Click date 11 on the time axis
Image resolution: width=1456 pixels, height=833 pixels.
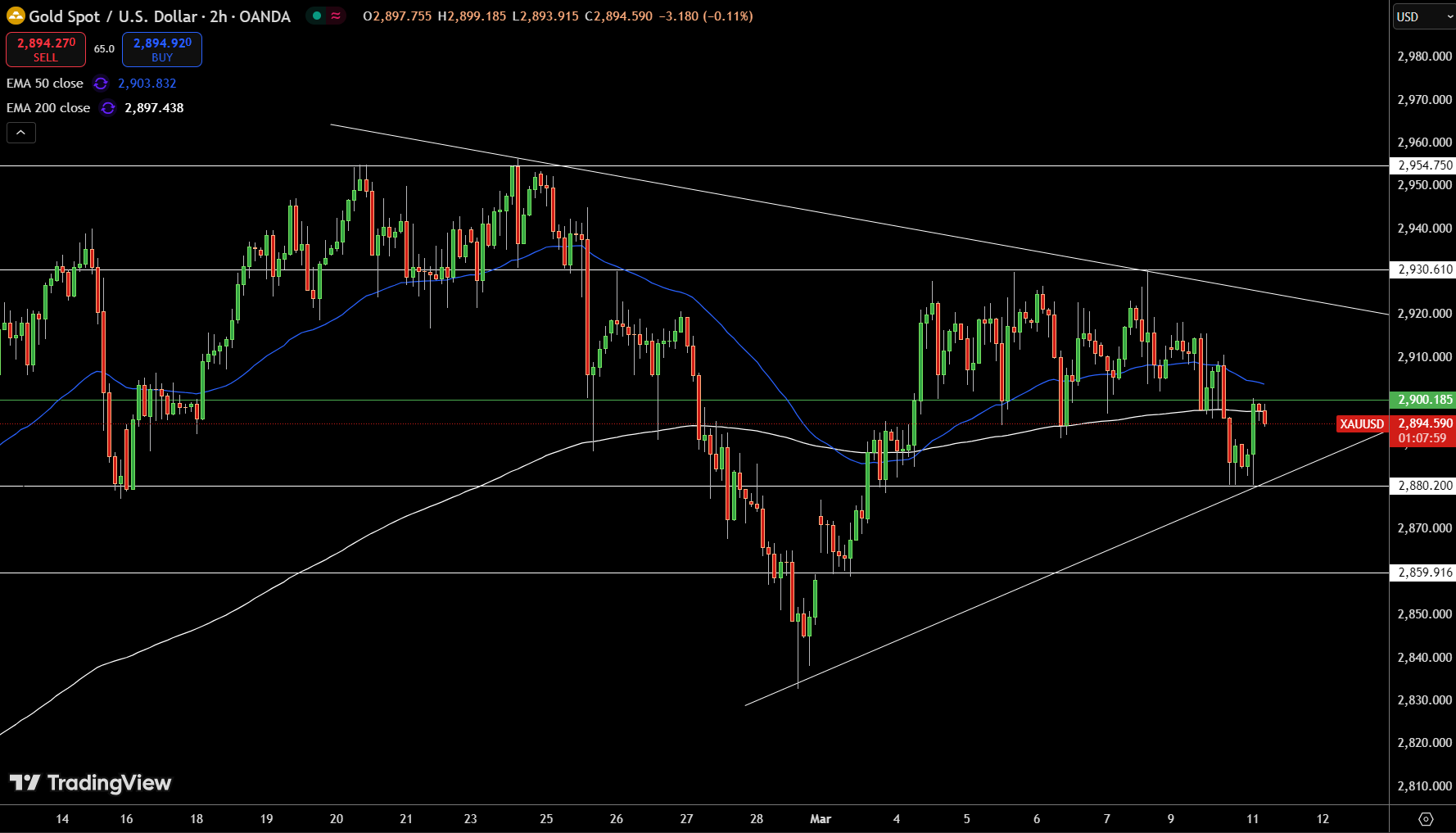click(x=1252, y=819)
